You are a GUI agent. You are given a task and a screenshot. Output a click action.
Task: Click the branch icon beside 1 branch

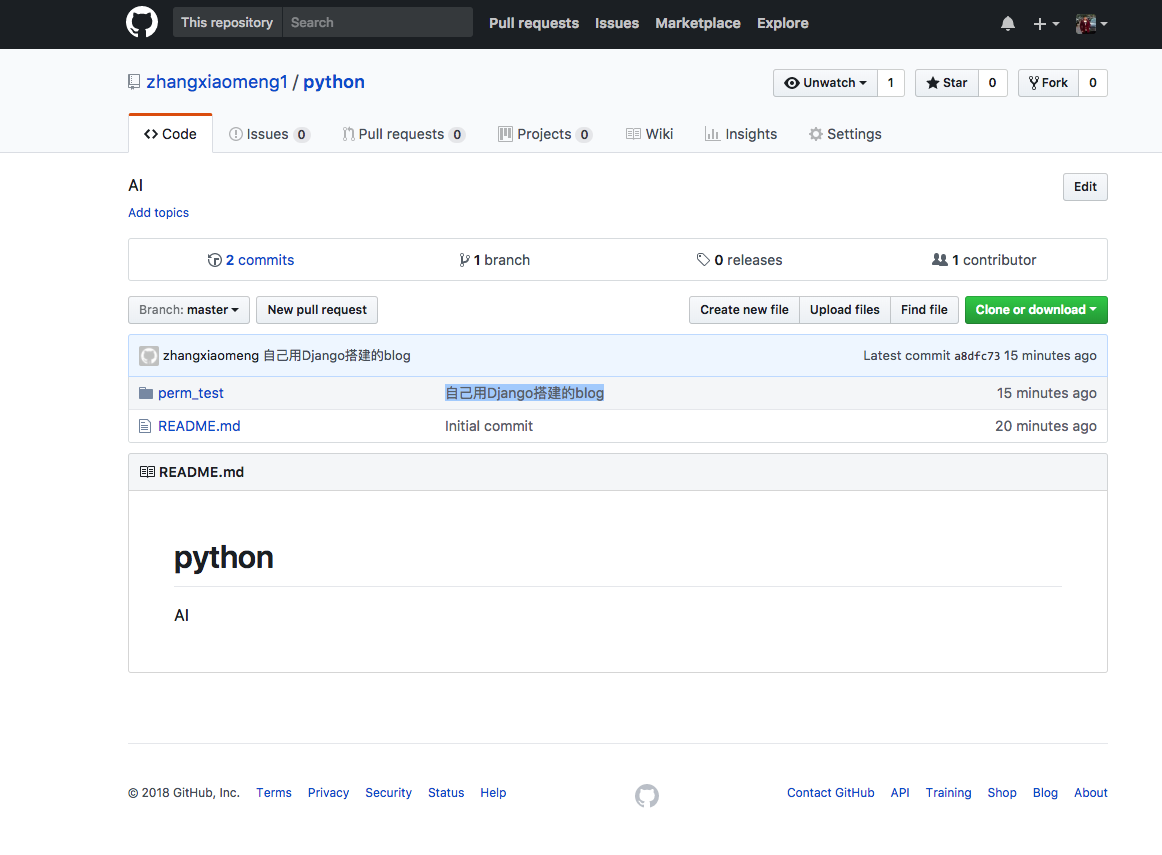point(464,260)
